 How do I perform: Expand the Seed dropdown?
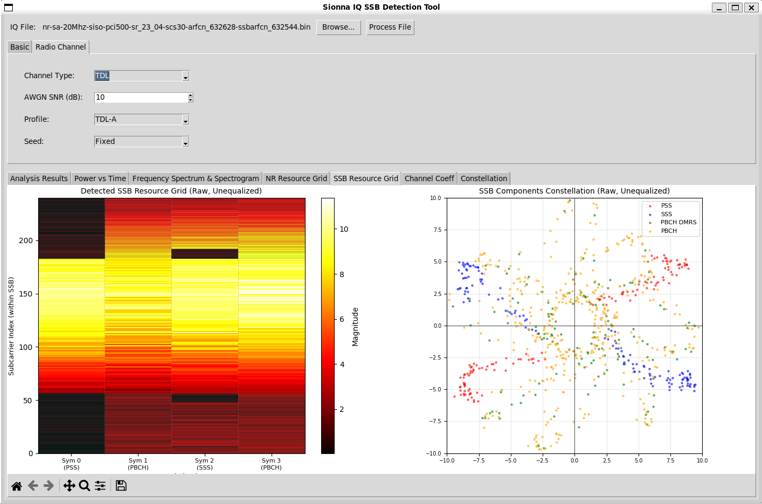[x=185, y=142]
